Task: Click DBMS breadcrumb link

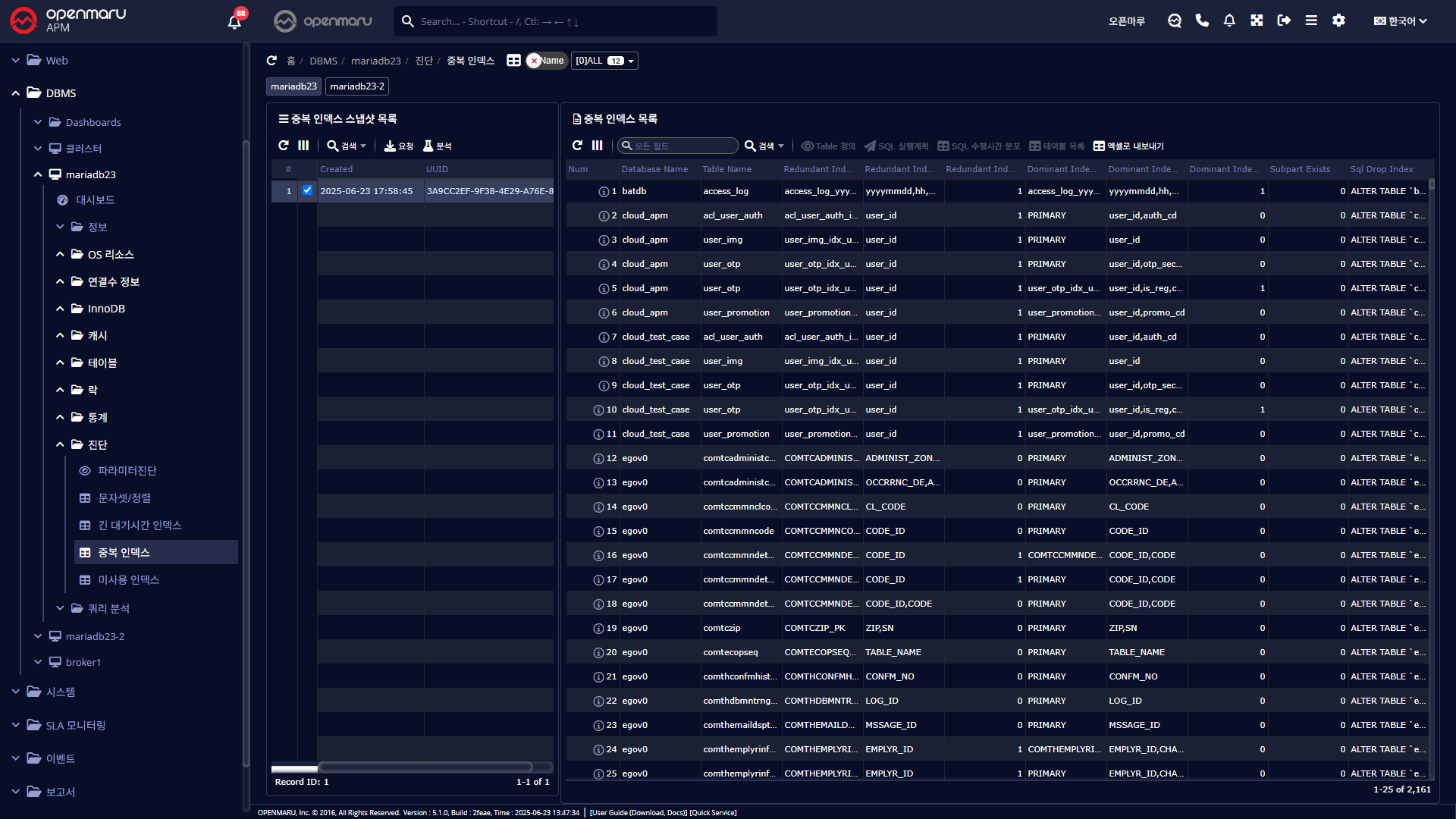Action: tap(323, 61)
